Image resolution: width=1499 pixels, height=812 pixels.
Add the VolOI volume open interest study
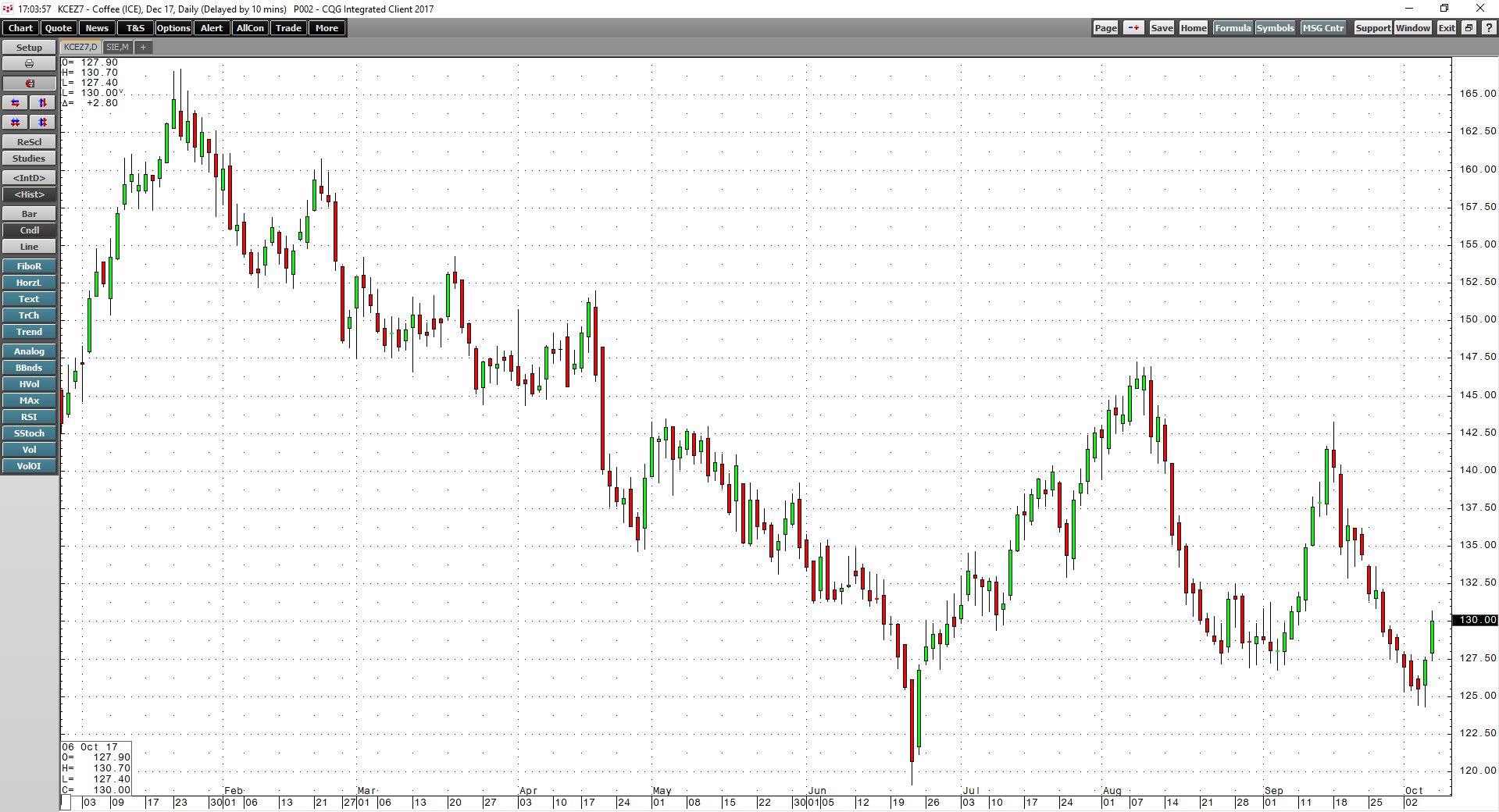point(29,466)
